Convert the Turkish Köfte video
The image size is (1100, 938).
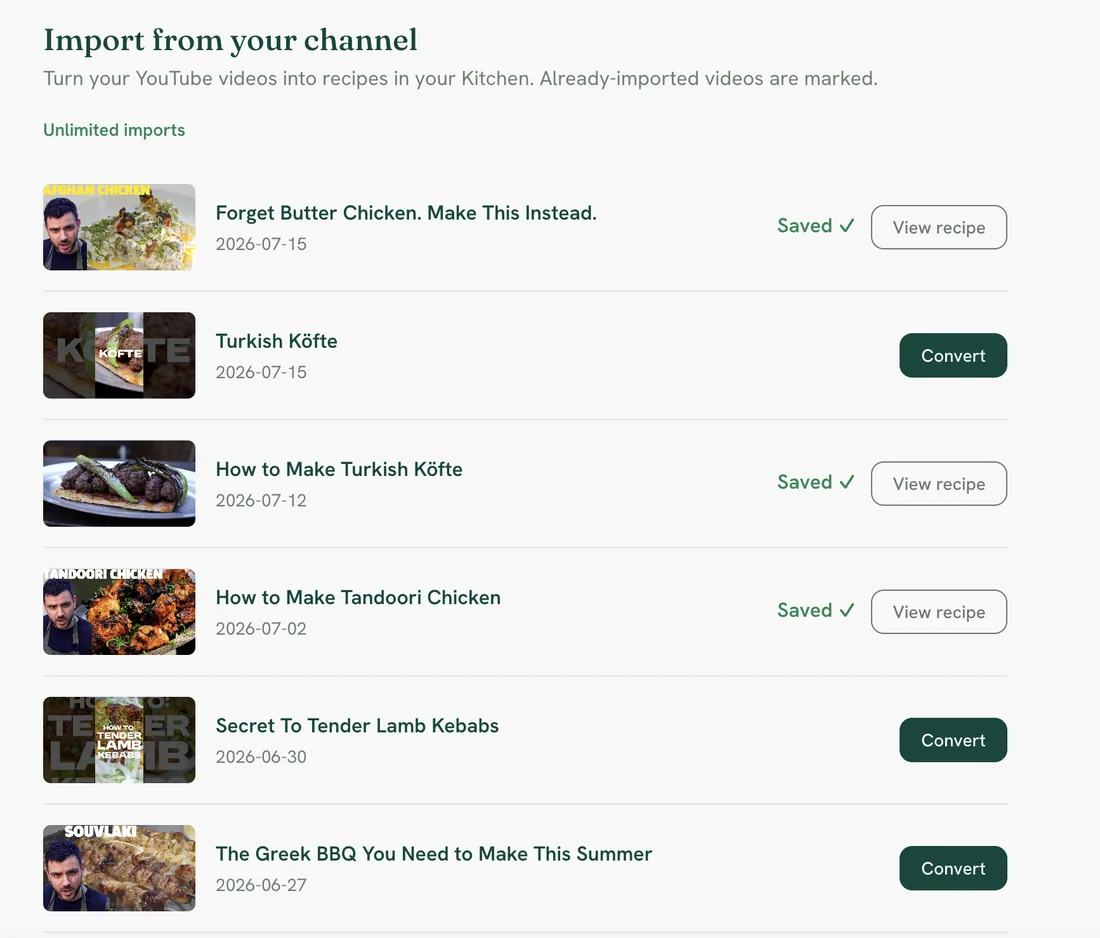tap(953, 356)
